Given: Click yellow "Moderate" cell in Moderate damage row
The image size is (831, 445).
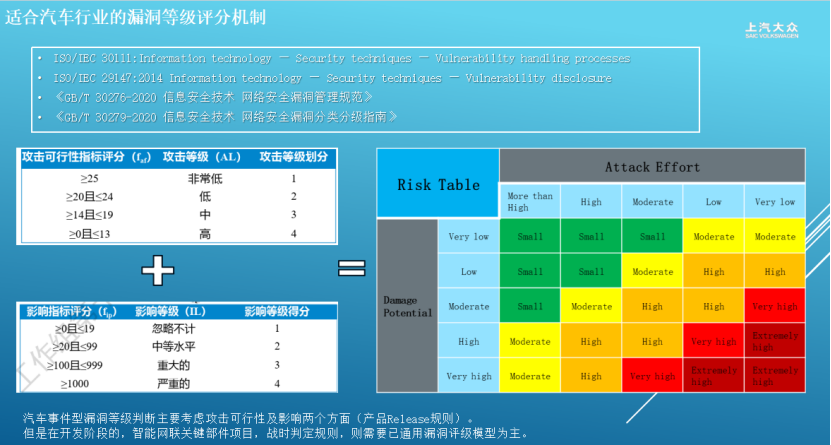Looking at the screenshot, I should click(x=591, y=306).
